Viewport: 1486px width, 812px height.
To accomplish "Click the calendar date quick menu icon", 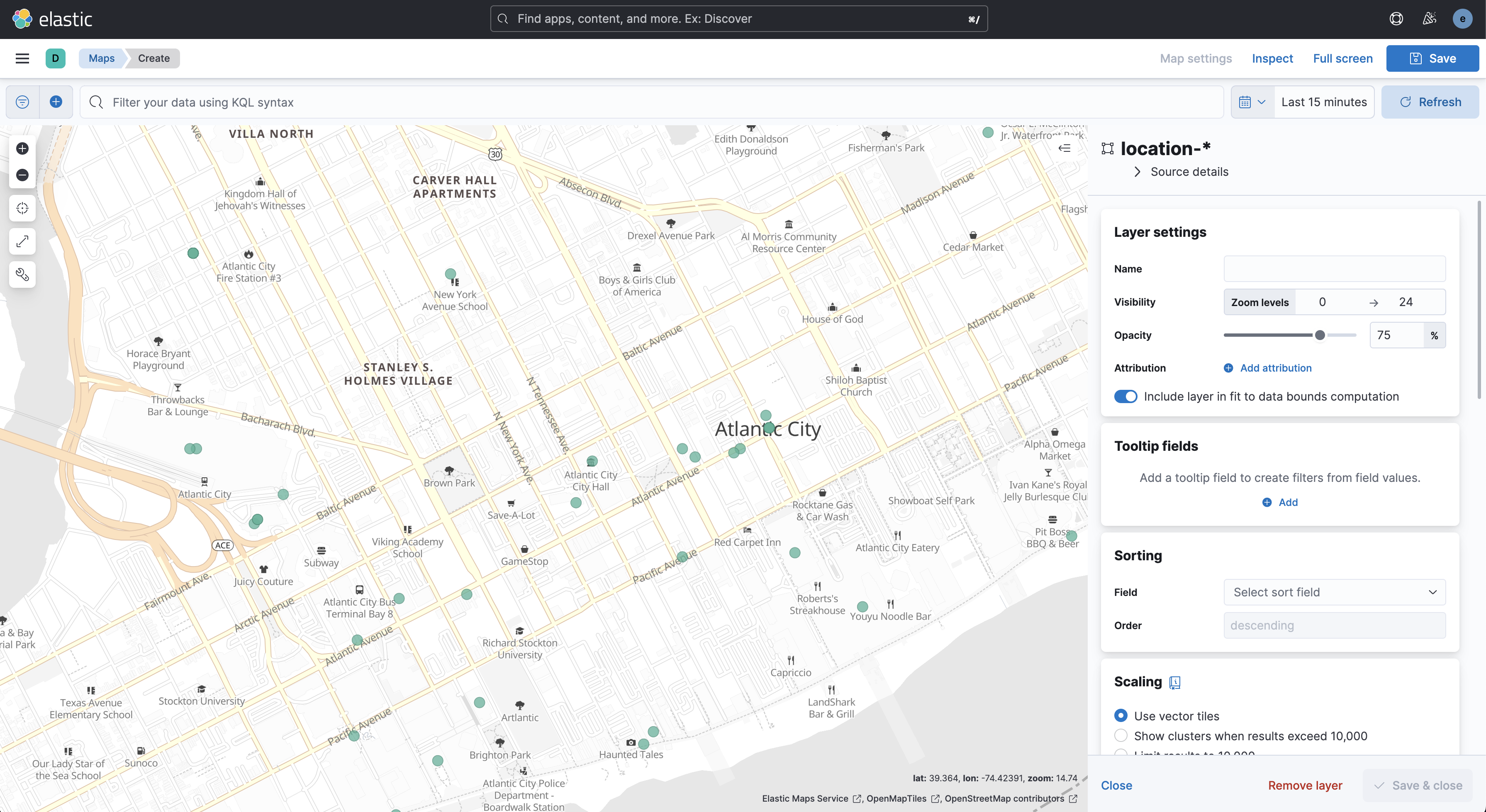I will point(1245,102).
